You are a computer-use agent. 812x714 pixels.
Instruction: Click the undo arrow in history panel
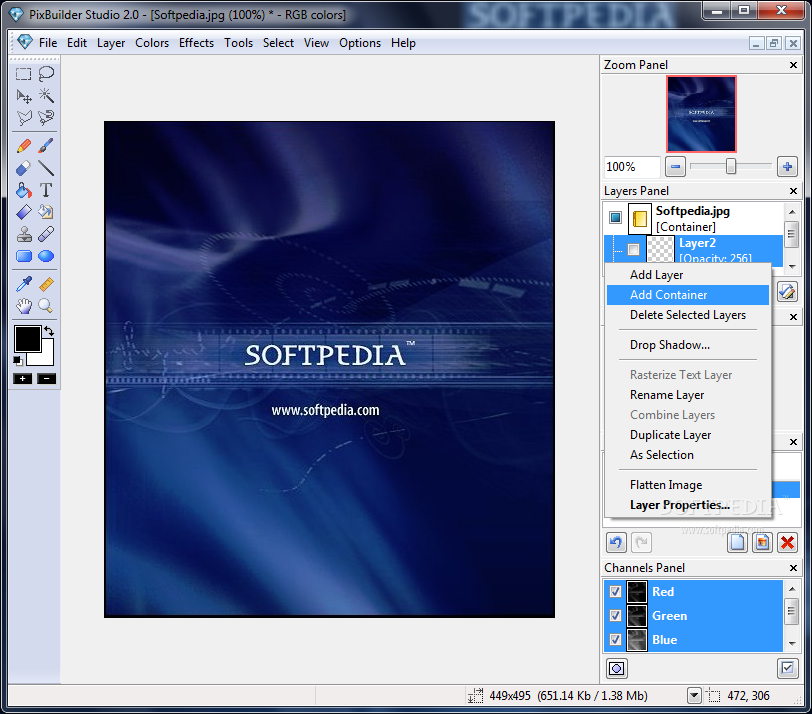[616, 543]
